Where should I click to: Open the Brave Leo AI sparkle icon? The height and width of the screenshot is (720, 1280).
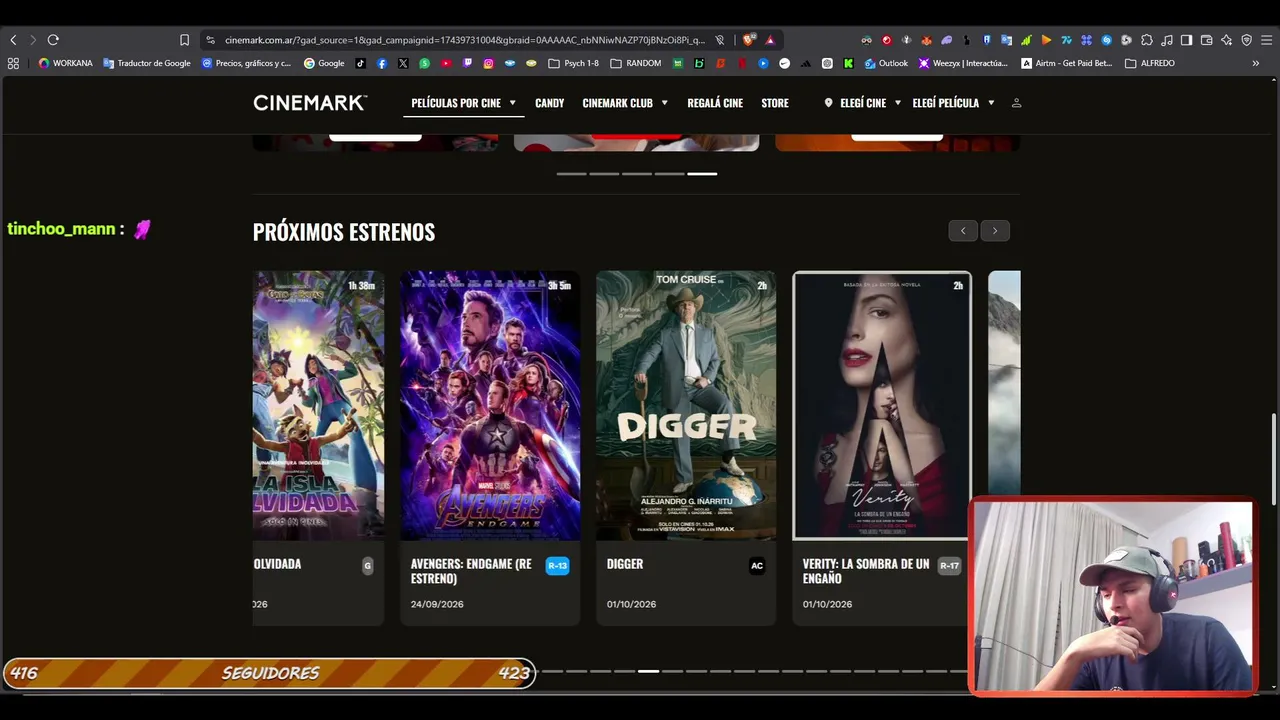click(x=1227, y=40)
